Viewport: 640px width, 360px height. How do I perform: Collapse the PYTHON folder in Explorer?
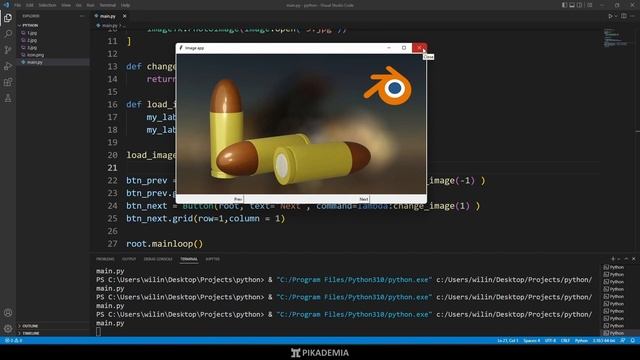pos(29,25)
